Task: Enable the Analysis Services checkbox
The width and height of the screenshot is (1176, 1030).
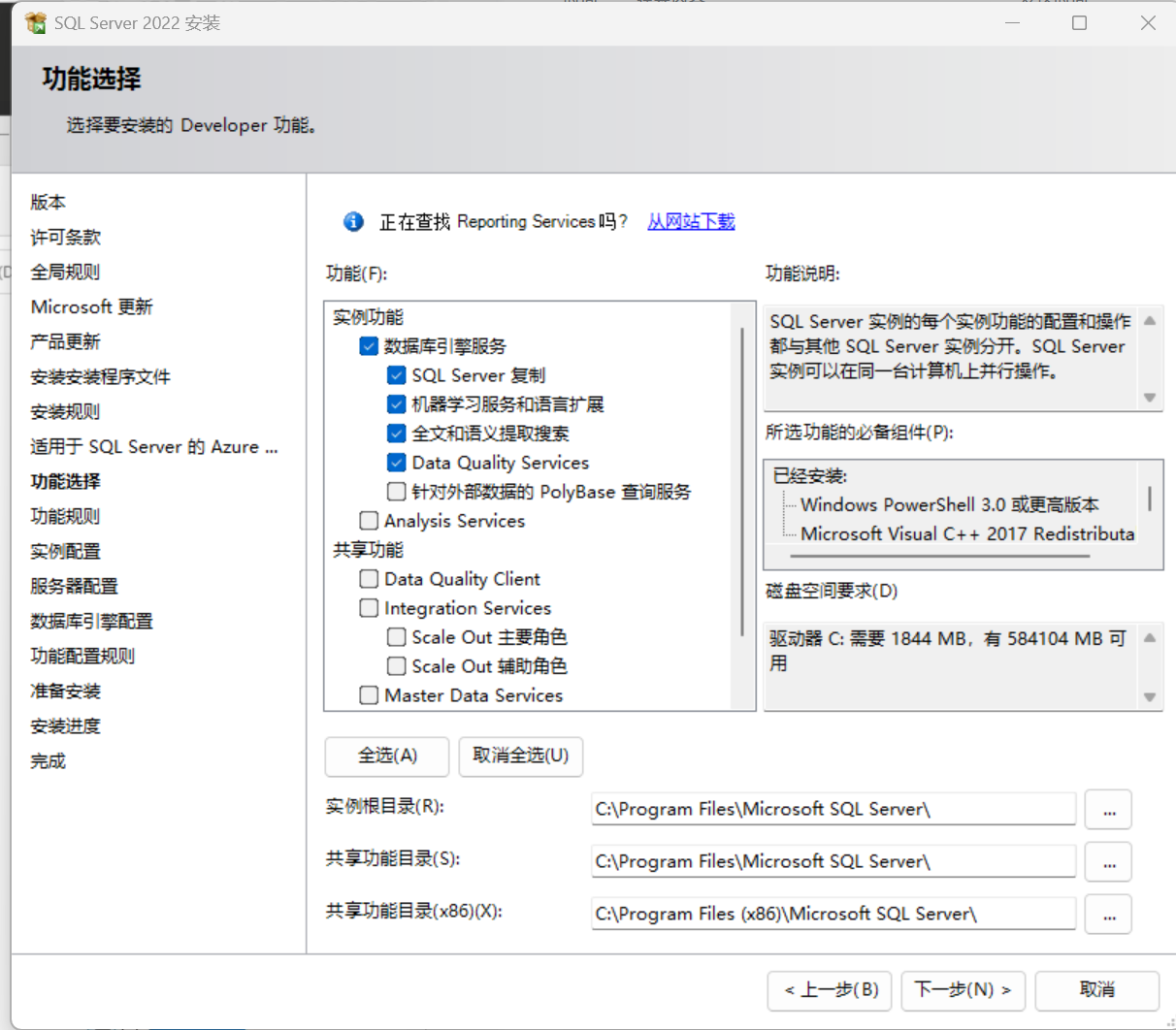Action: [369, 521]
